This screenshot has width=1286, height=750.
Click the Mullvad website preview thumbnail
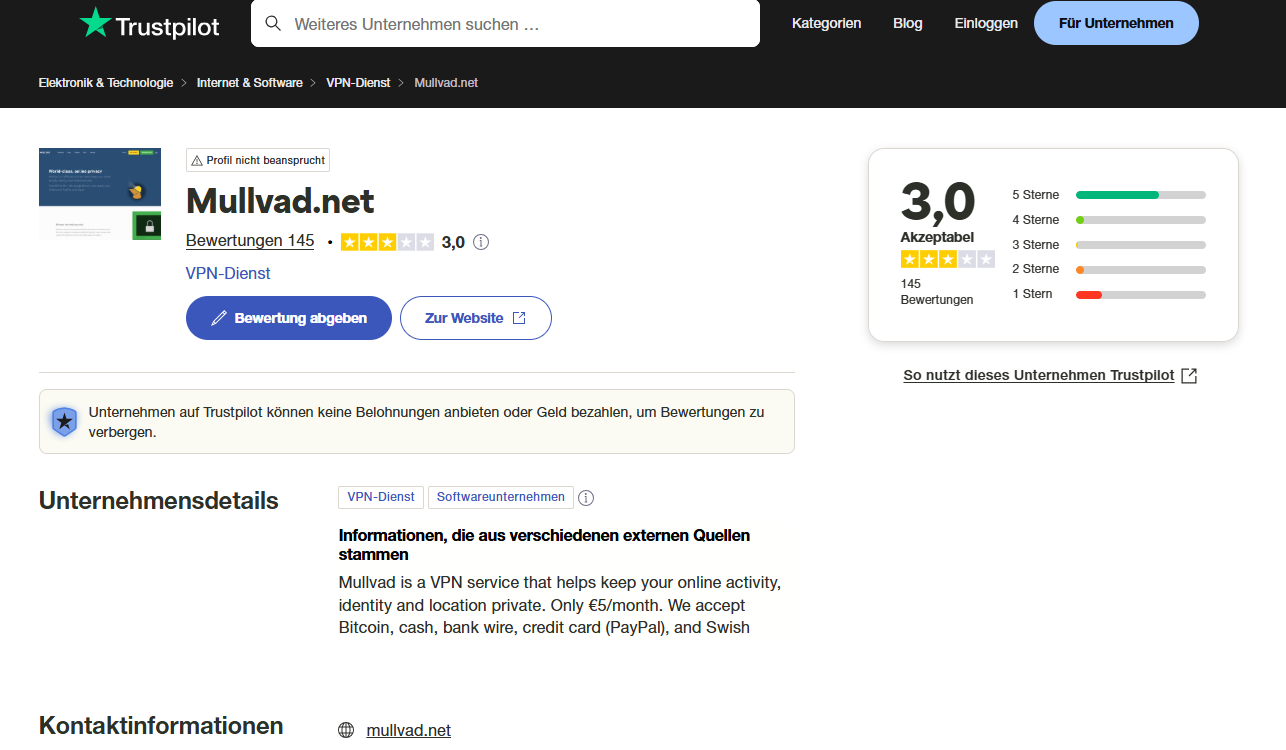tap(100, 194)
